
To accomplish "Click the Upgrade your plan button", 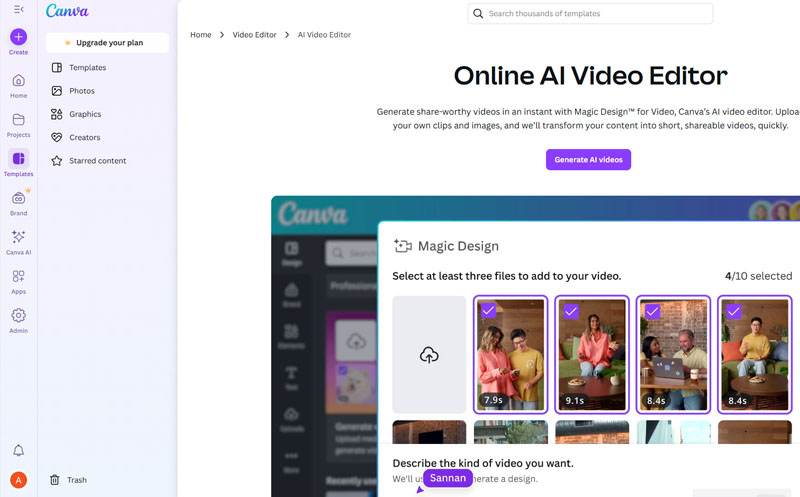I will coord(107,43).
